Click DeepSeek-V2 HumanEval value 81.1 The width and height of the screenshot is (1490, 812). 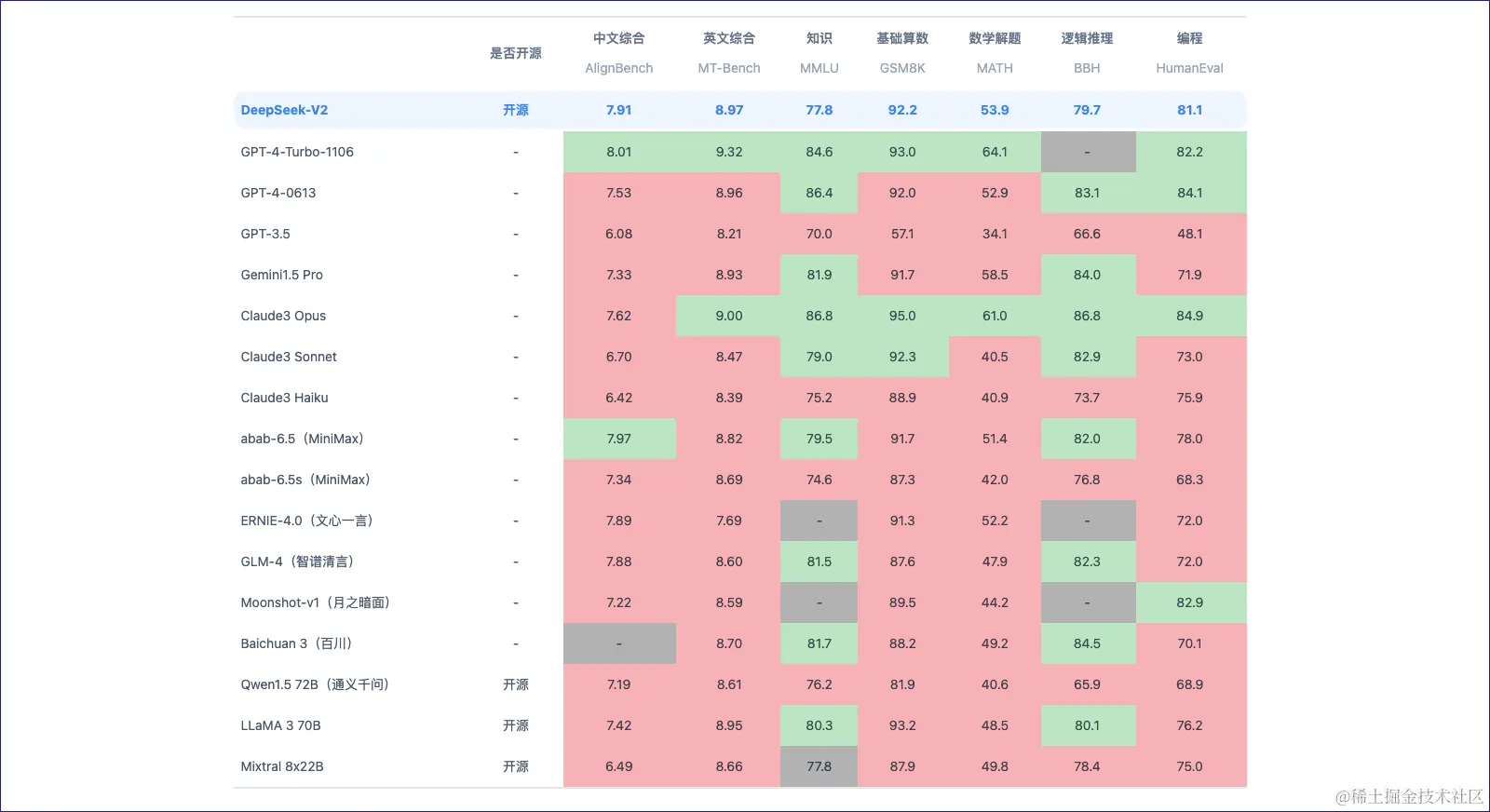click(1189, 110)
